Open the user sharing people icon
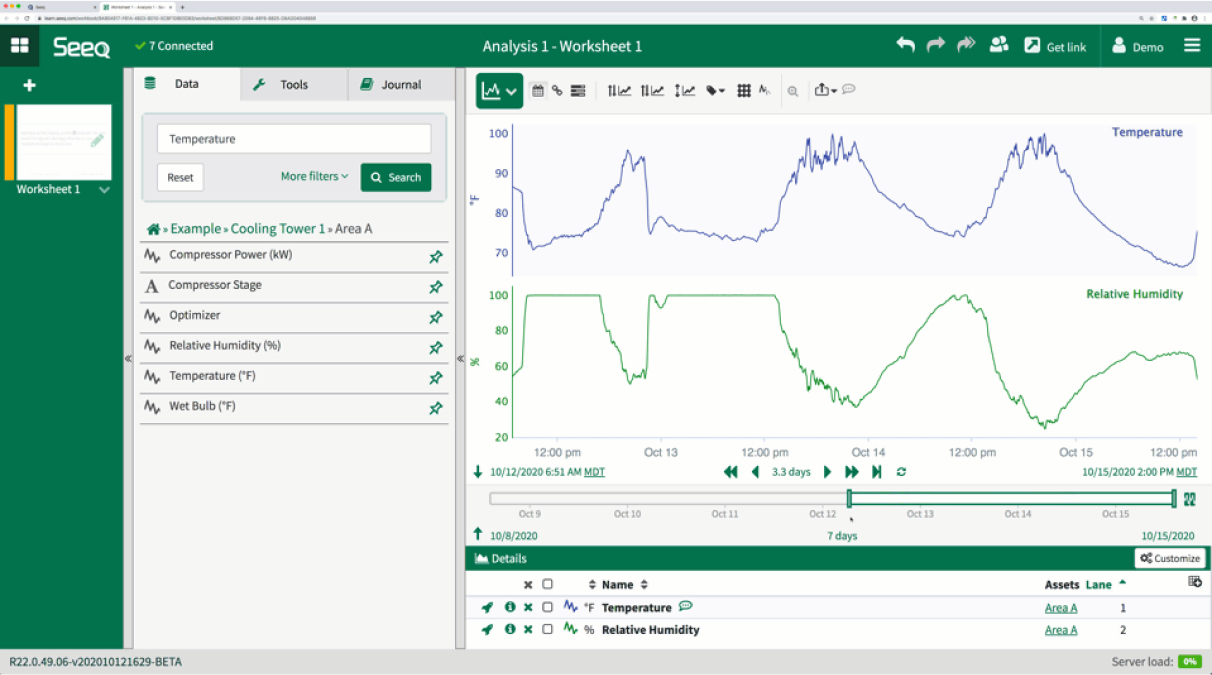 (998, 45)
